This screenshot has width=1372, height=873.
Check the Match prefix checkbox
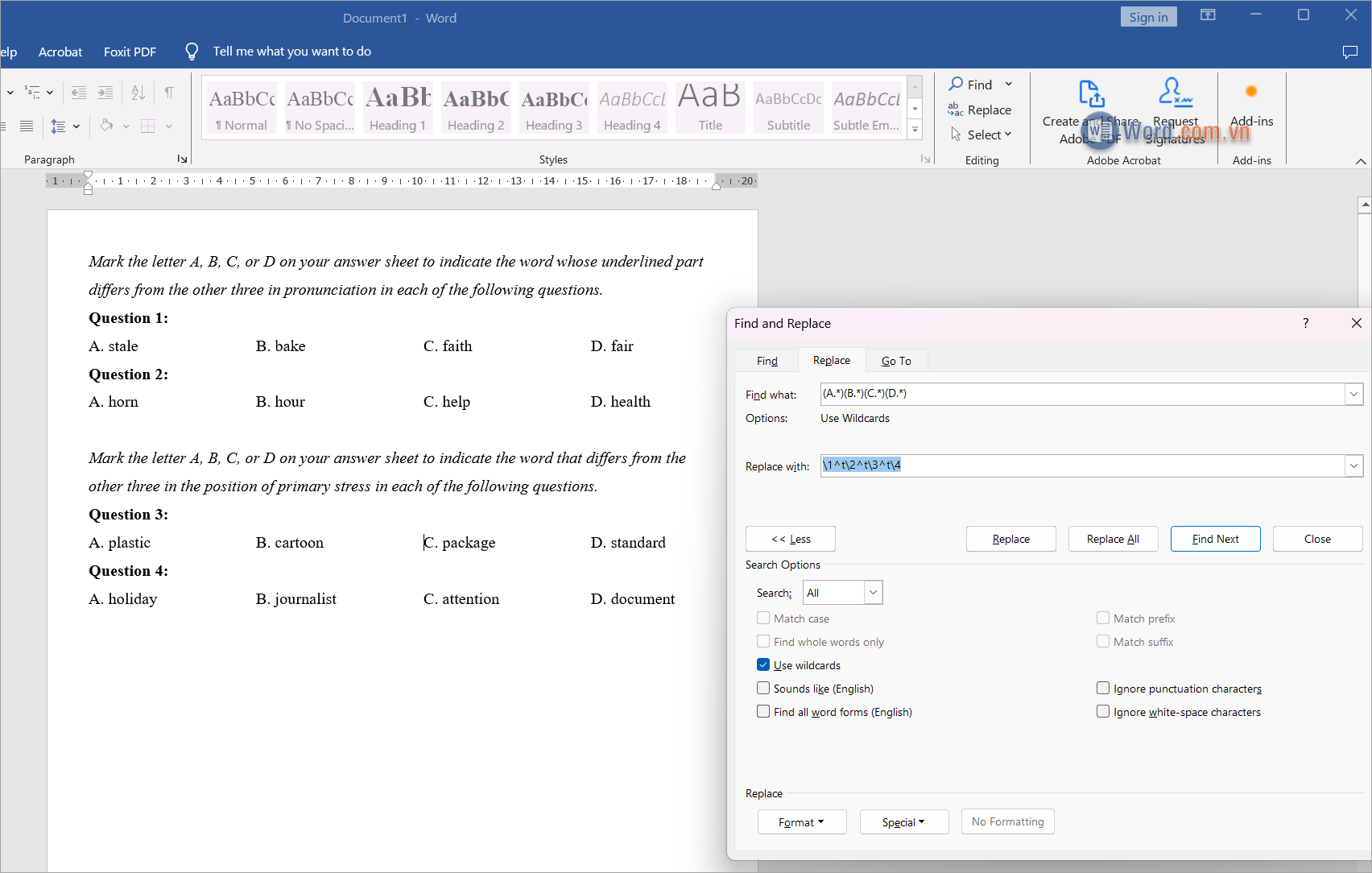coord(1103,619)
